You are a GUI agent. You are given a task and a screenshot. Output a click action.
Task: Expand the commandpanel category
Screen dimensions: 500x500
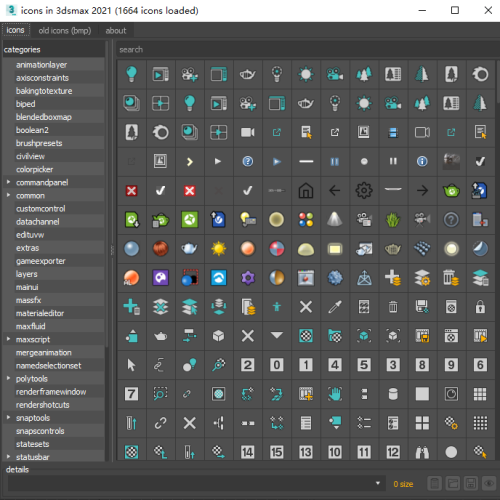coord(8,182)
